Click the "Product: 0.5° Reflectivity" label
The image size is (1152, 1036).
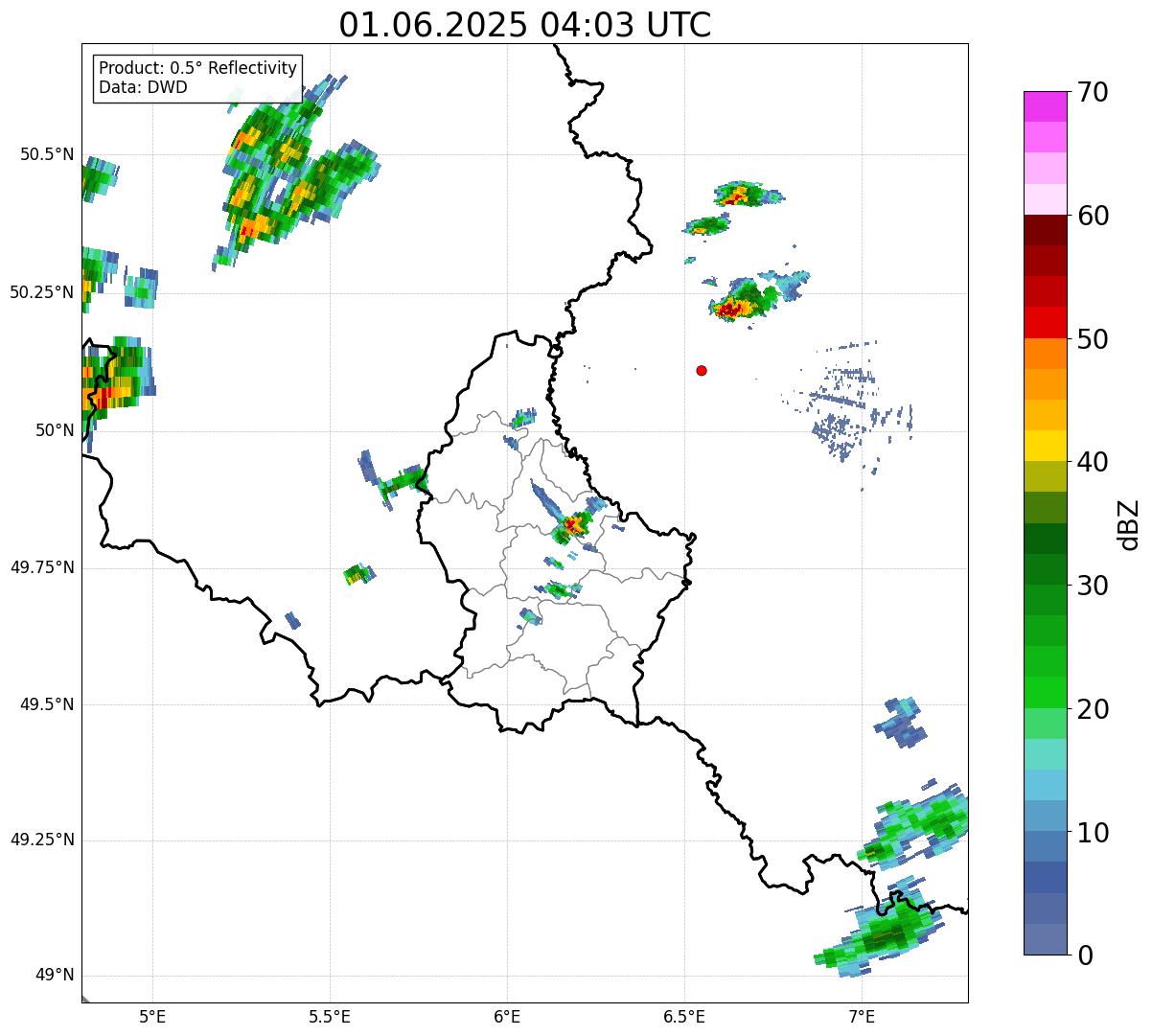tap(198, 68)
